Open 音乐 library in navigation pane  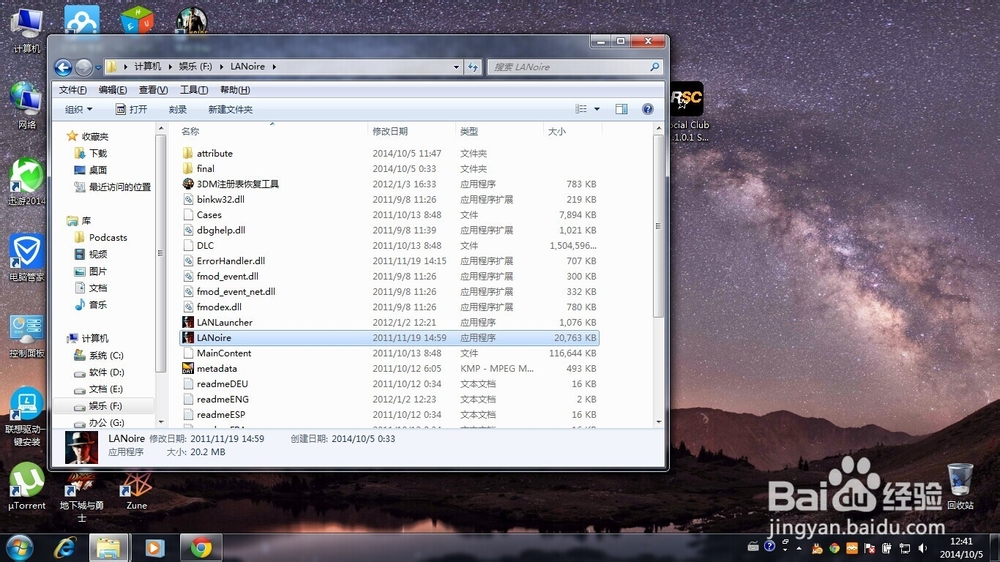point(98,304)
